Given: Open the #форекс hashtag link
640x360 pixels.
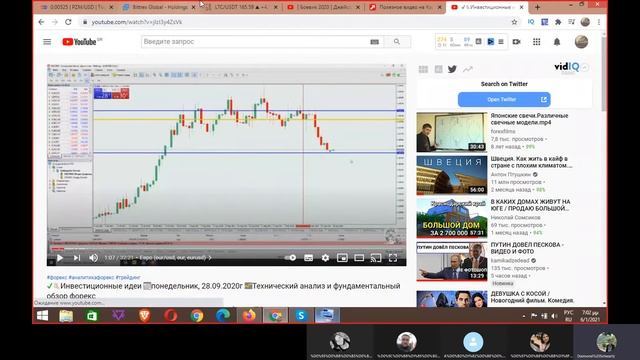Looking at the screenshot, I should tap(57, 278).
